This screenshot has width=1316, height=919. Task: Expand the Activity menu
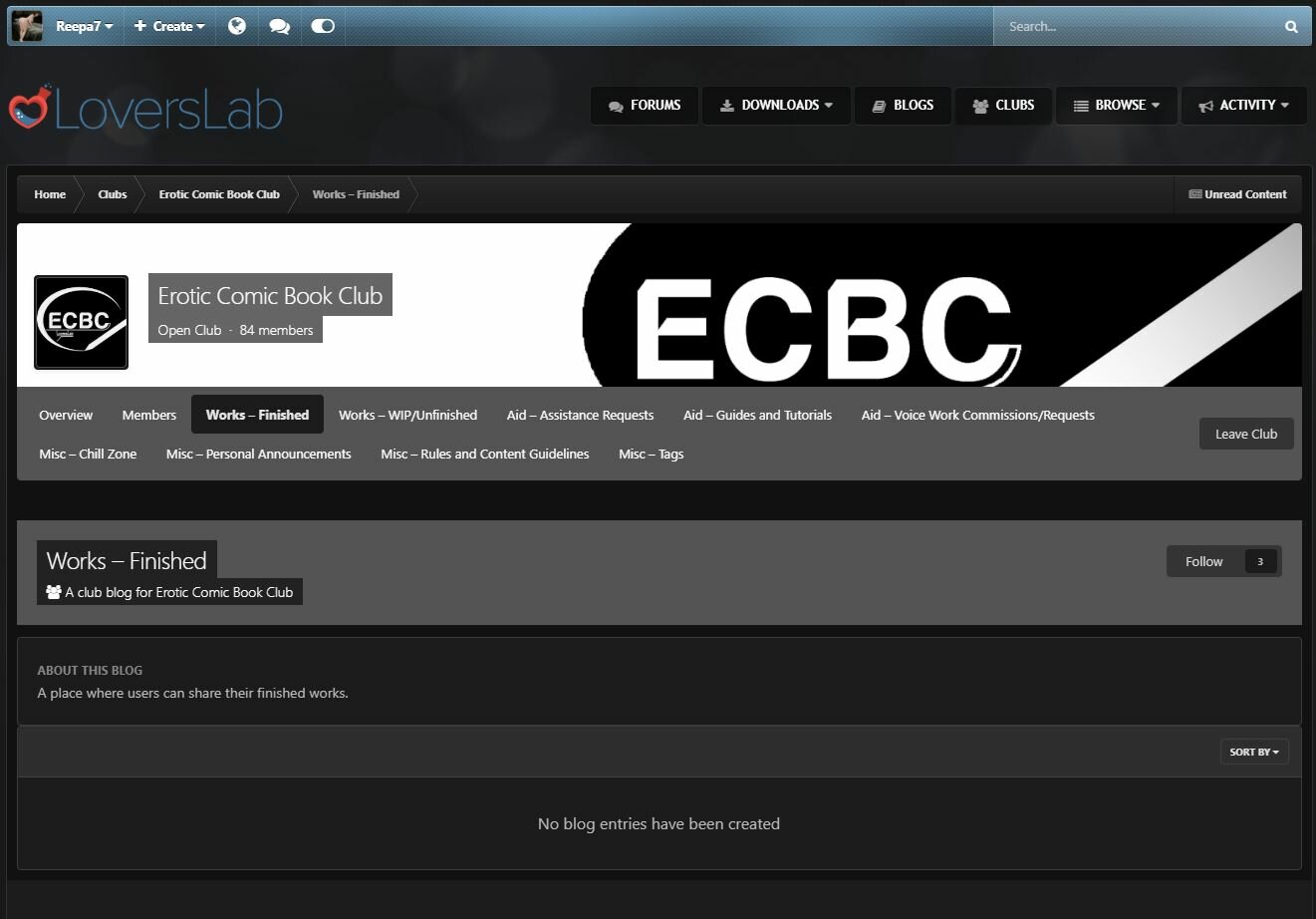point(1244,105)
